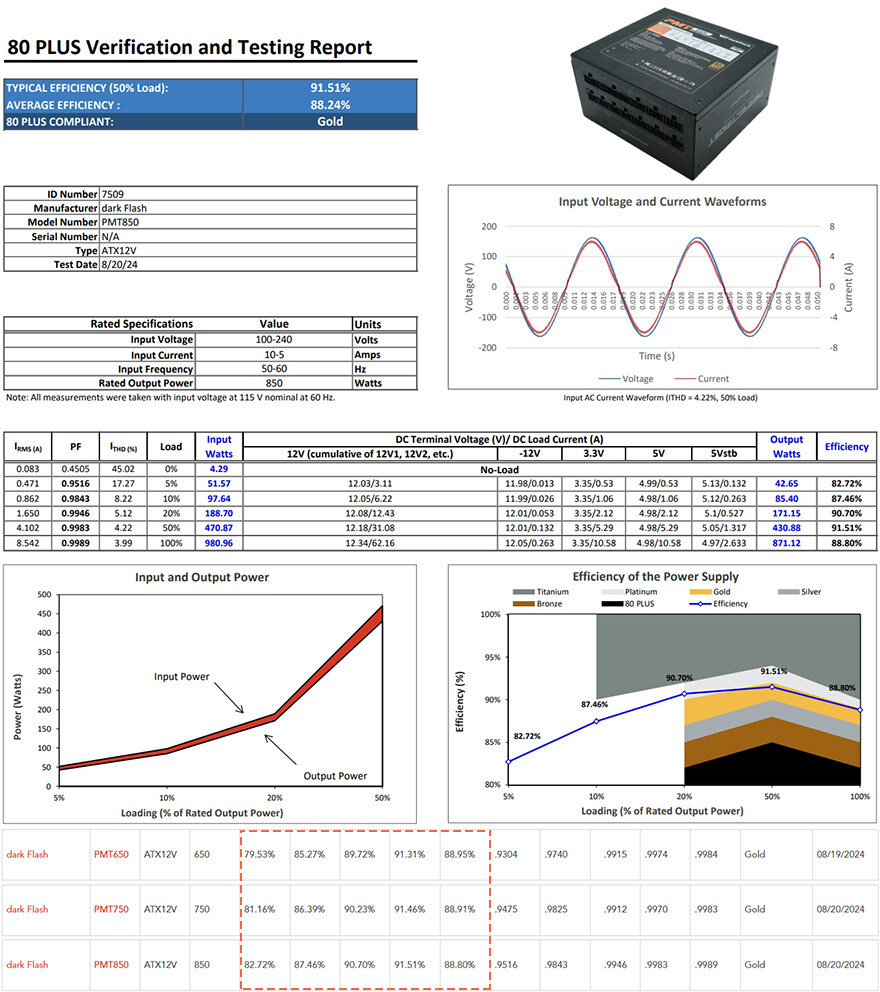This screenshot has height=992, width=880.
Task: Click the Input Power label in power chart
Action: [x=181, y=677]
